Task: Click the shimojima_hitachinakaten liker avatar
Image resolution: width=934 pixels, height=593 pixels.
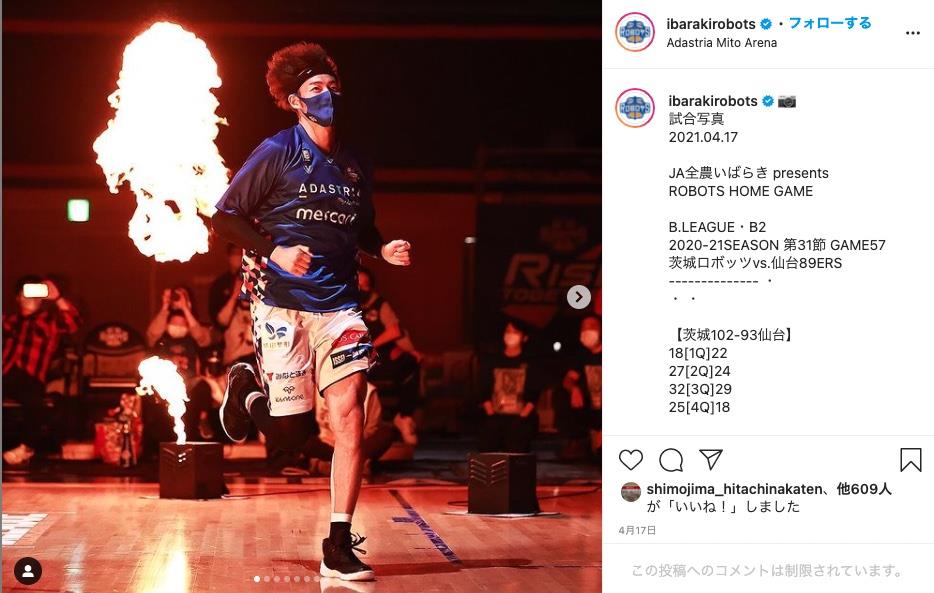Action: pos(631,492)
